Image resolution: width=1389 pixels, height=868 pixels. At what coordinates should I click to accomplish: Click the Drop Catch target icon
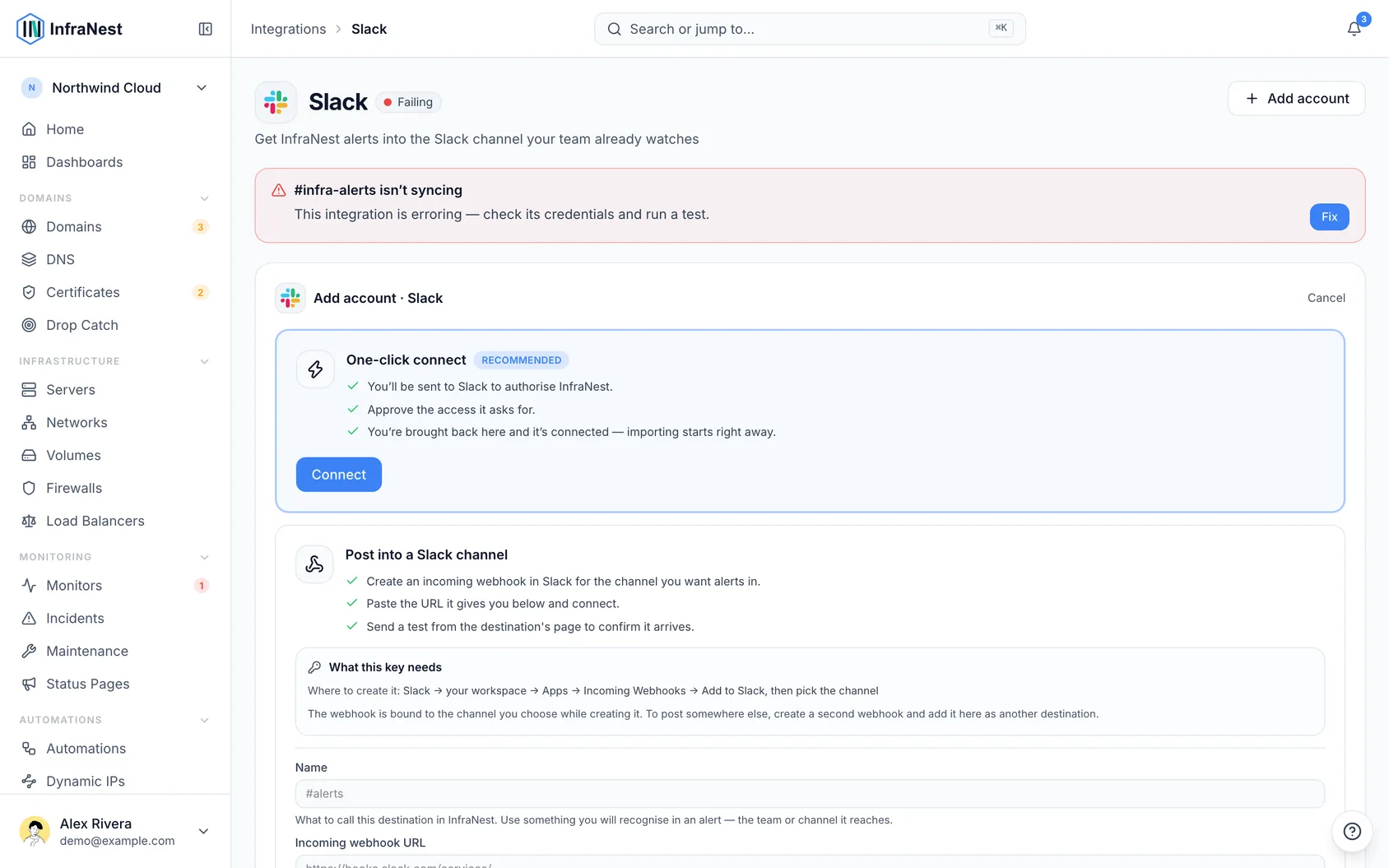(29, 325)
